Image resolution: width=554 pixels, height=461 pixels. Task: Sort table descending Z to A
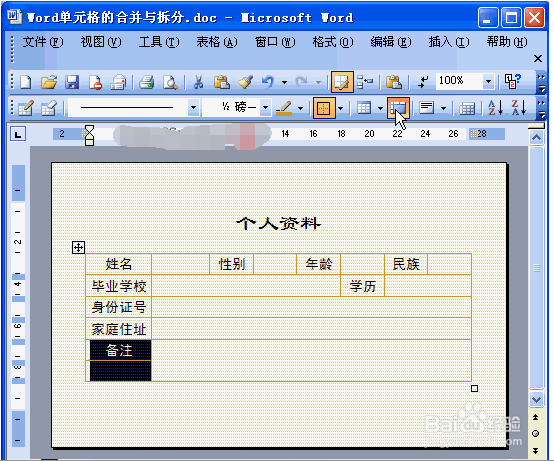(519, 108)
